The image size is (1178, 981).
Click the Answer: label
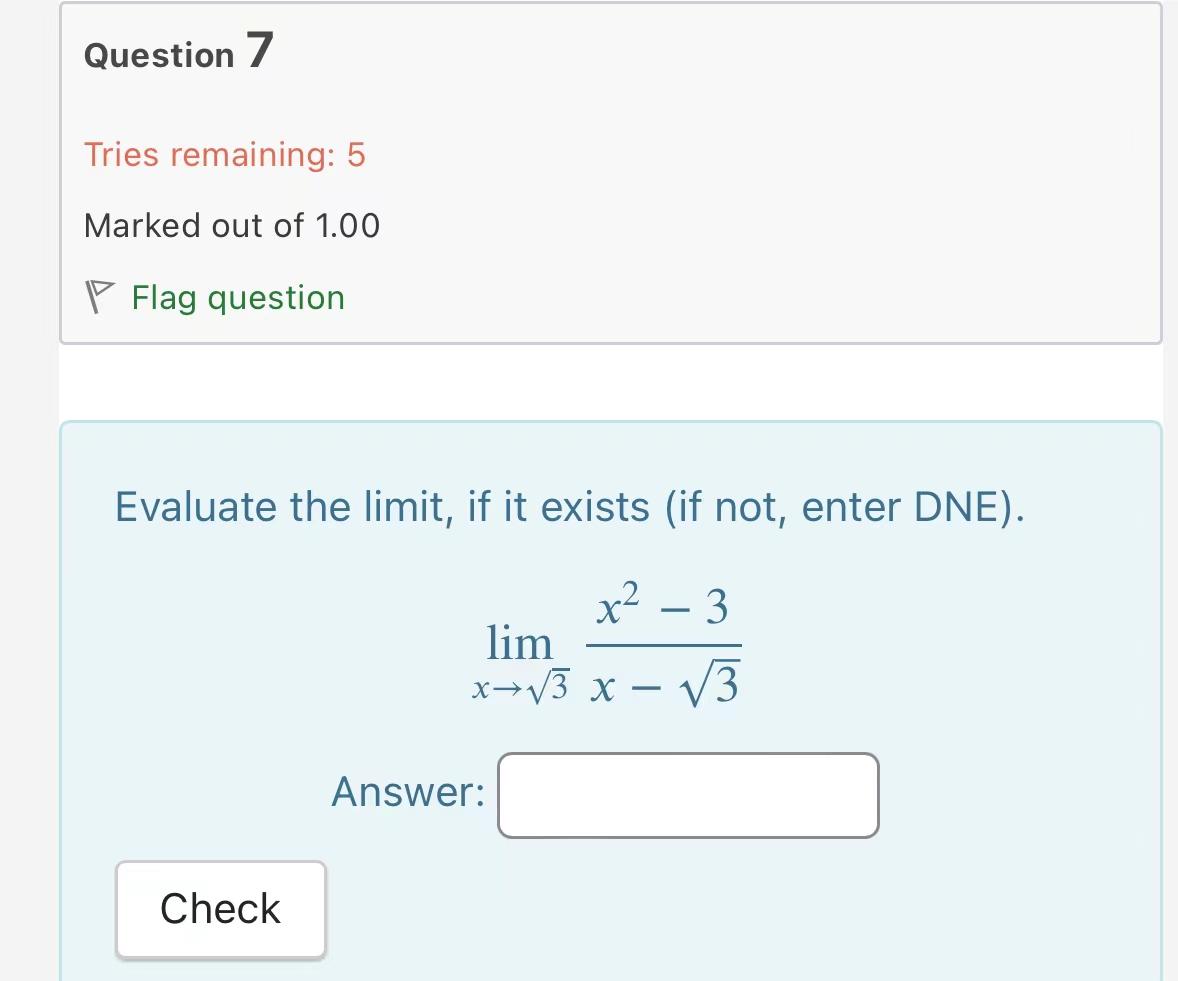coord(405,792)
